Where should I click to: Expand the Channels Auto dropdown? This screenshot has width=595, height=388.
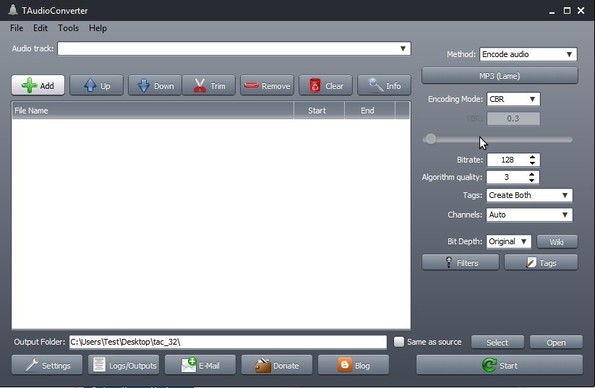click(529, 215)
